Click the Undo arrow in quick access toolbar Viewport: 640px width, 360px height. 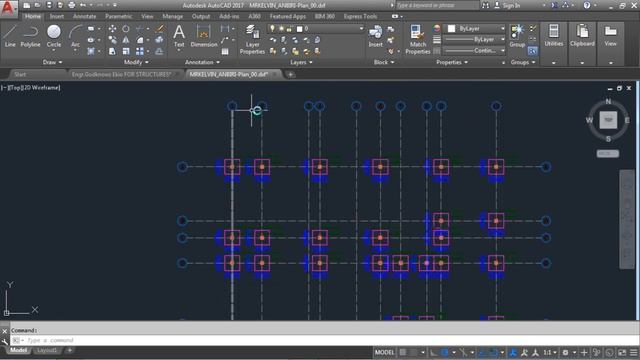(x=83, y=5)
